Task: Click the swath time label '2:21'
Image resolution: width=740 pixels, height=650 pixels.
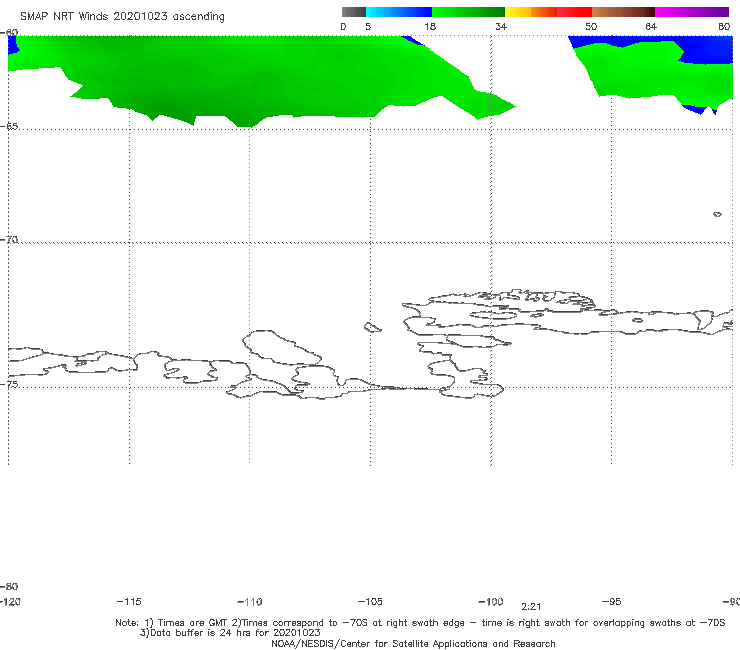Action: point(531,607)
